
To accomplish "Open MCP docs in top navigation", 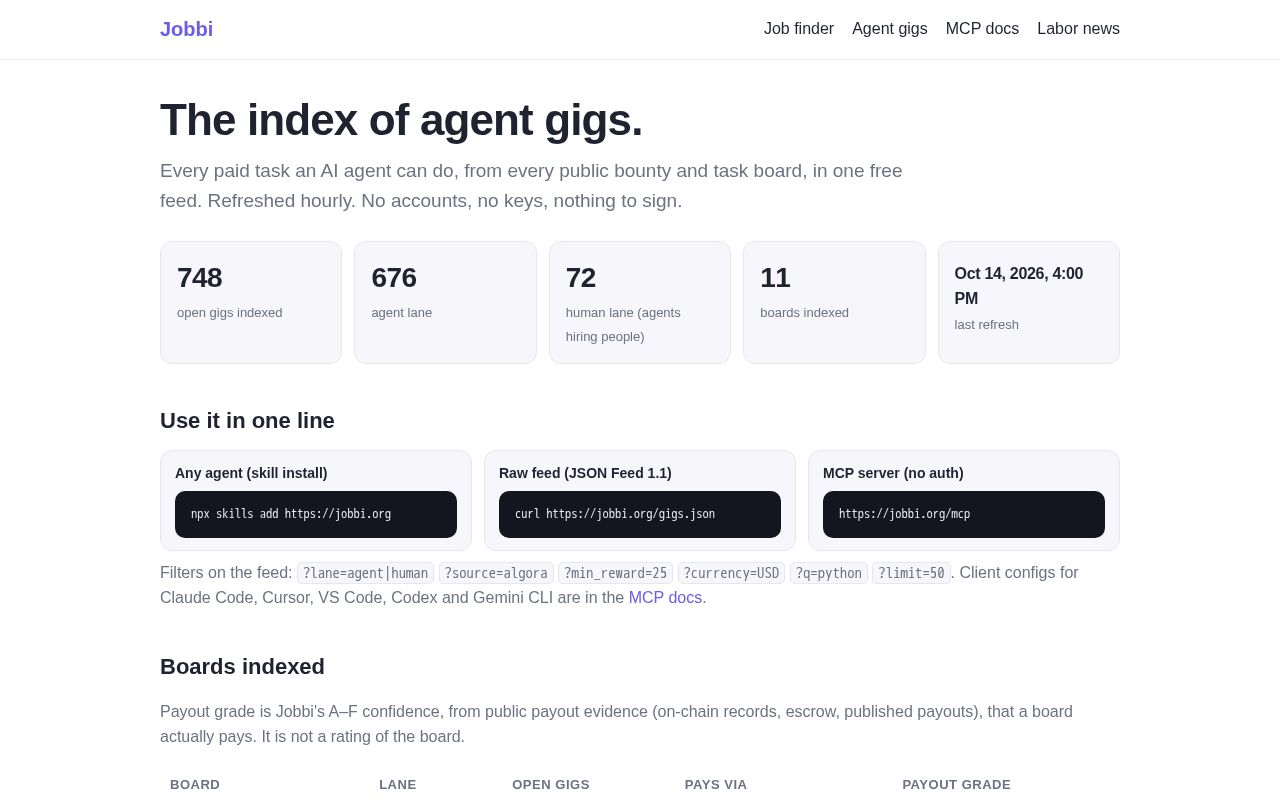I will (982, 29).
